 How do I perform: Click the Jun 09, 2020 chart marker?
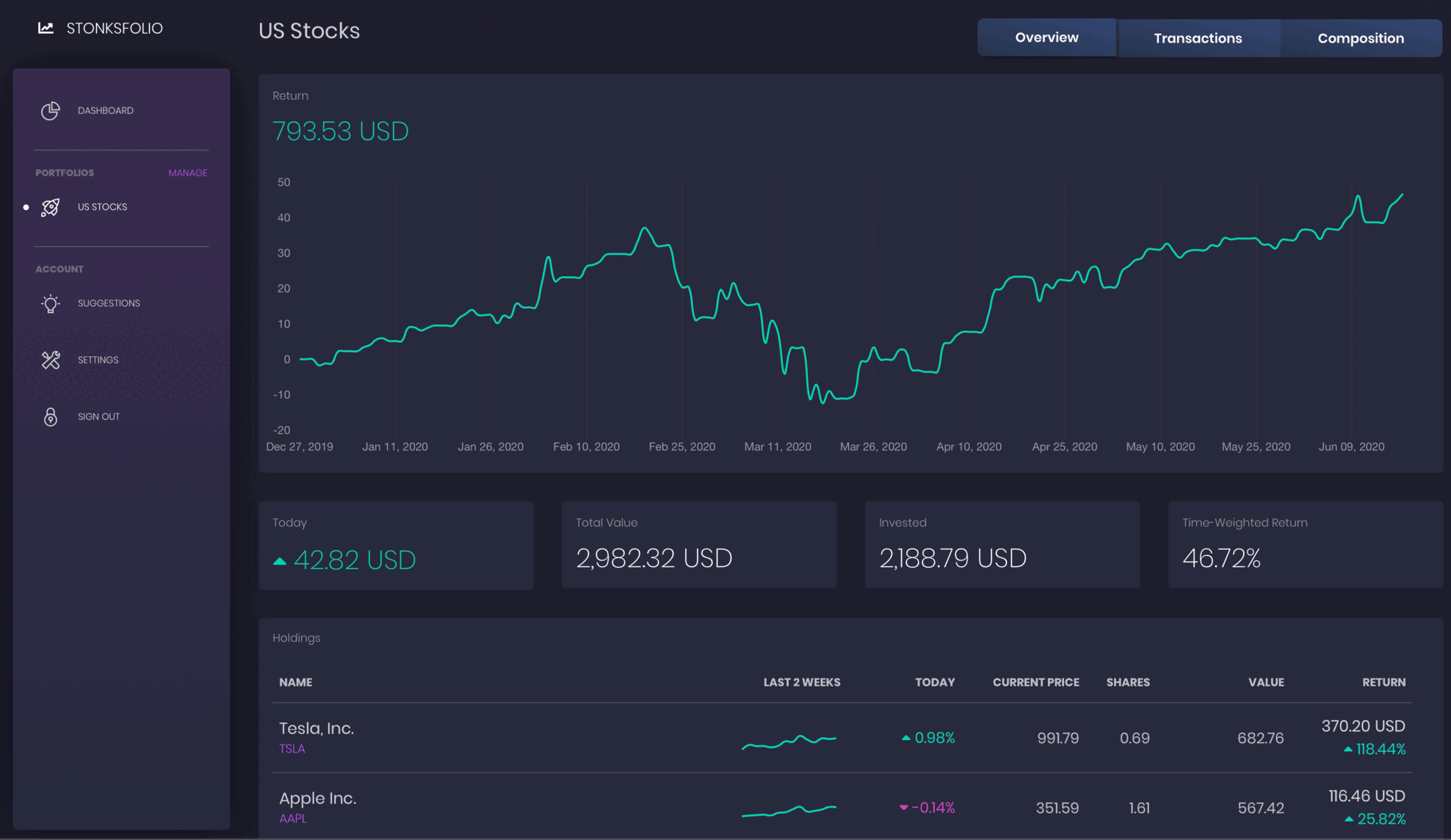click(1351, 446)
